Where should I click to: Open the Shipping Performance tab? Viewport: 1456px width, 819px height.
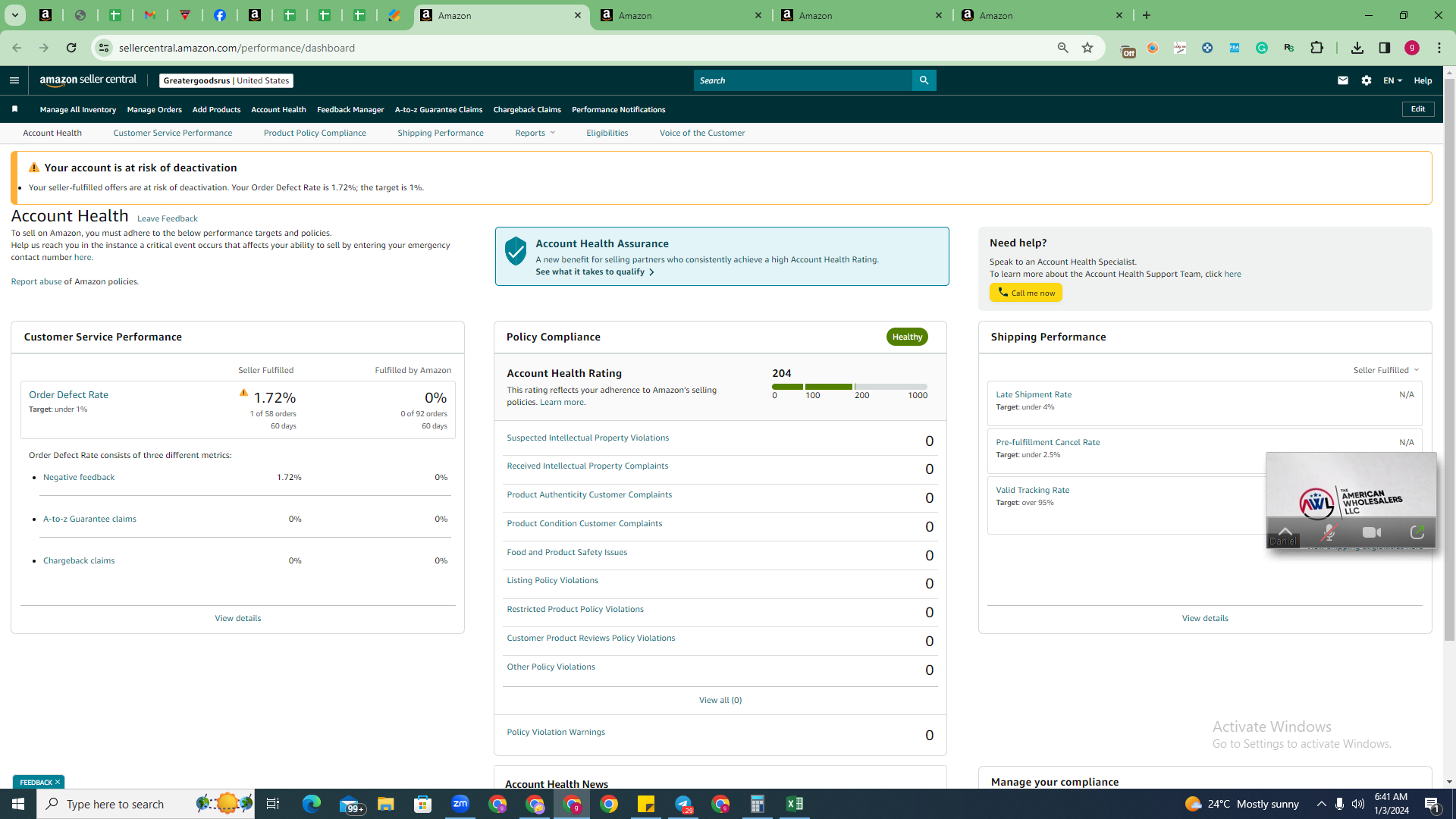click(441, 133)
